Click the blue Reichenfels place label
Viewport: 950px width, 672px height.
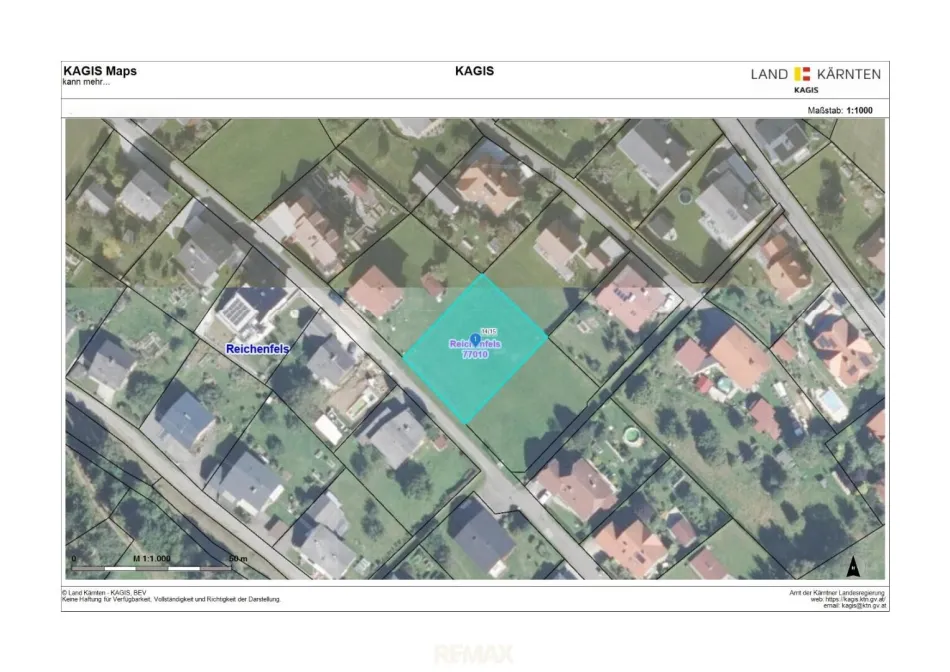pyautogui.click(x=257, y=349)
